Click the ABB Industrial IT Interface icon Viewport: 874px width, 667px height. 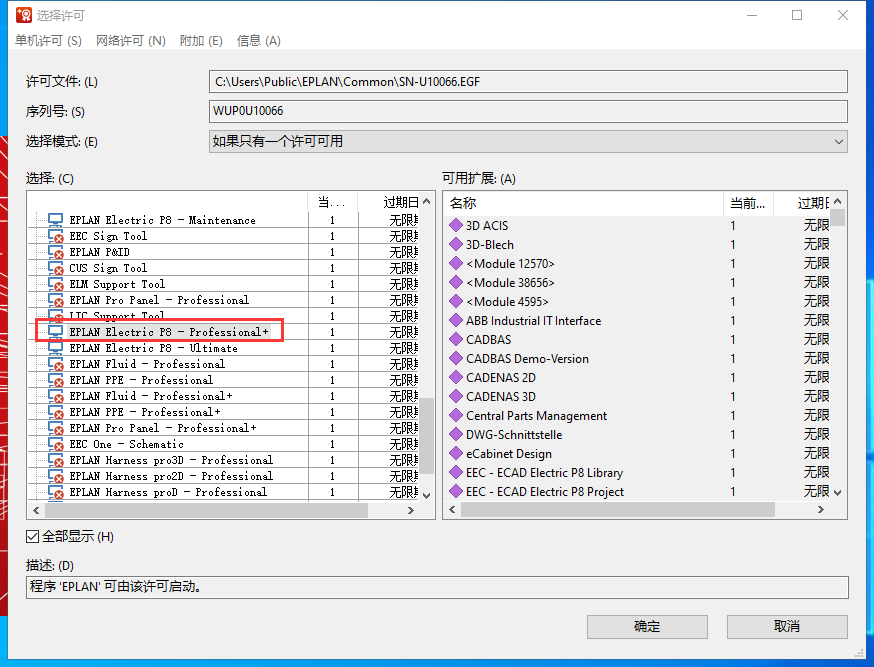[x=456, y=320]
